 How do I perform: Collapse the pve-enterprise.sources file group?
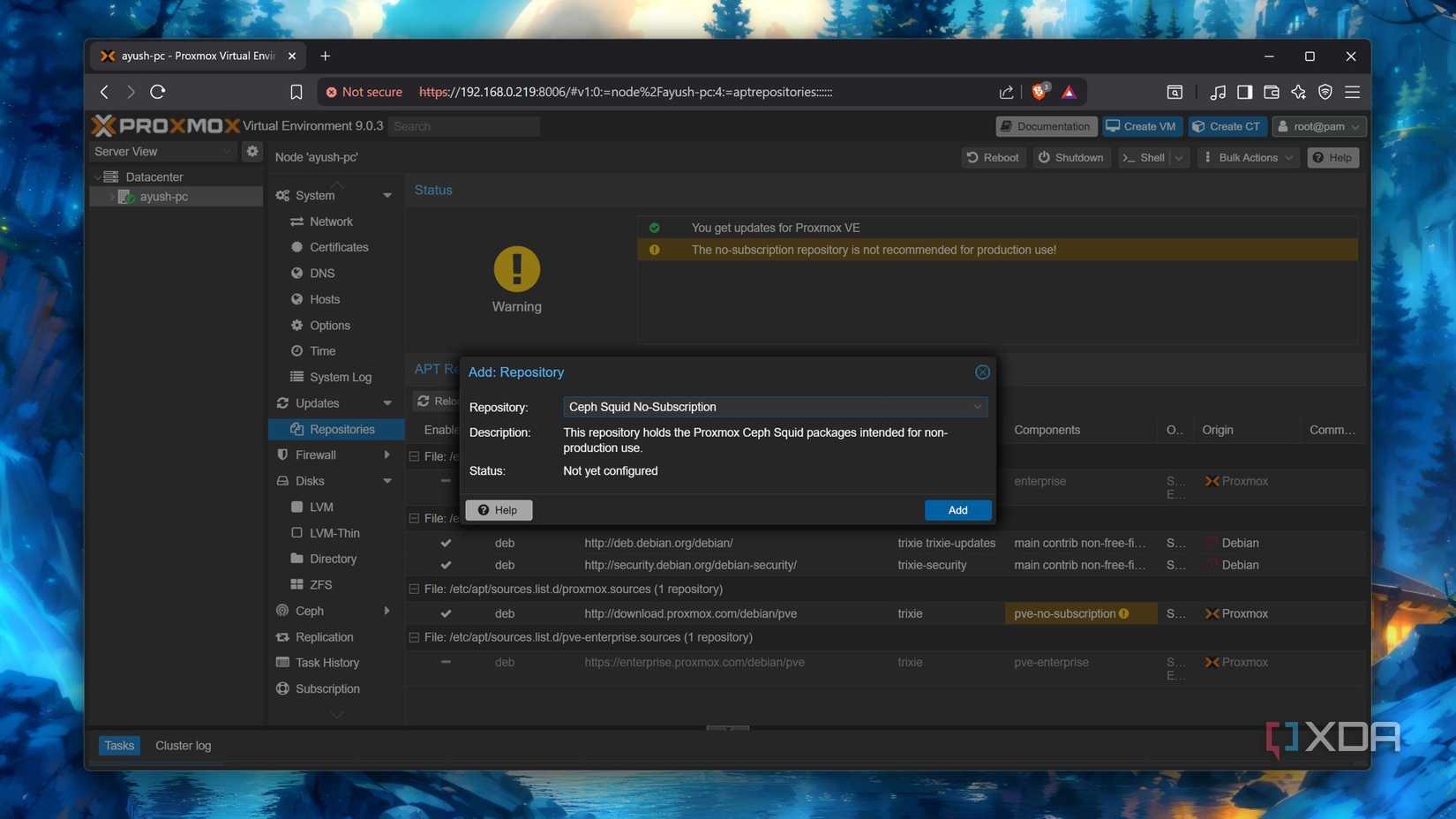tap(415, 637)
